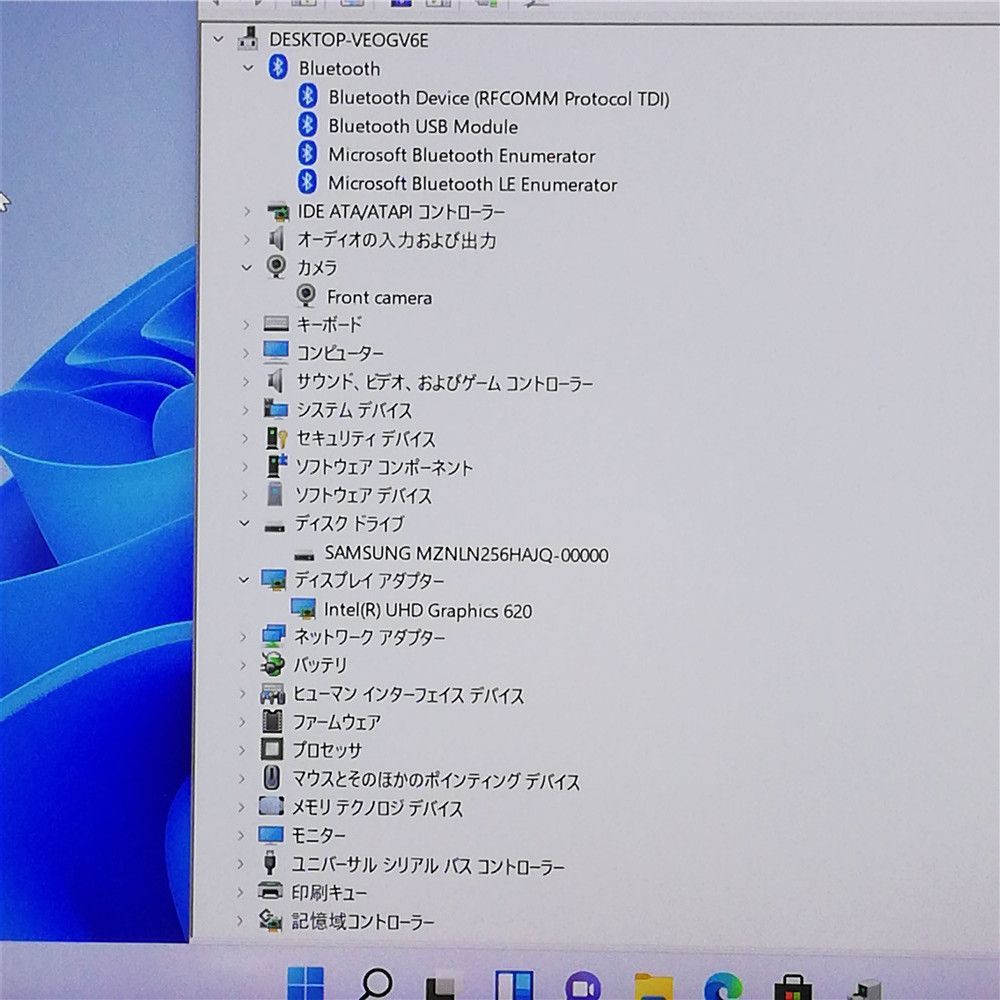
Task: Click the ディスプレイ アダプター icon
Action: coord(273,580)
